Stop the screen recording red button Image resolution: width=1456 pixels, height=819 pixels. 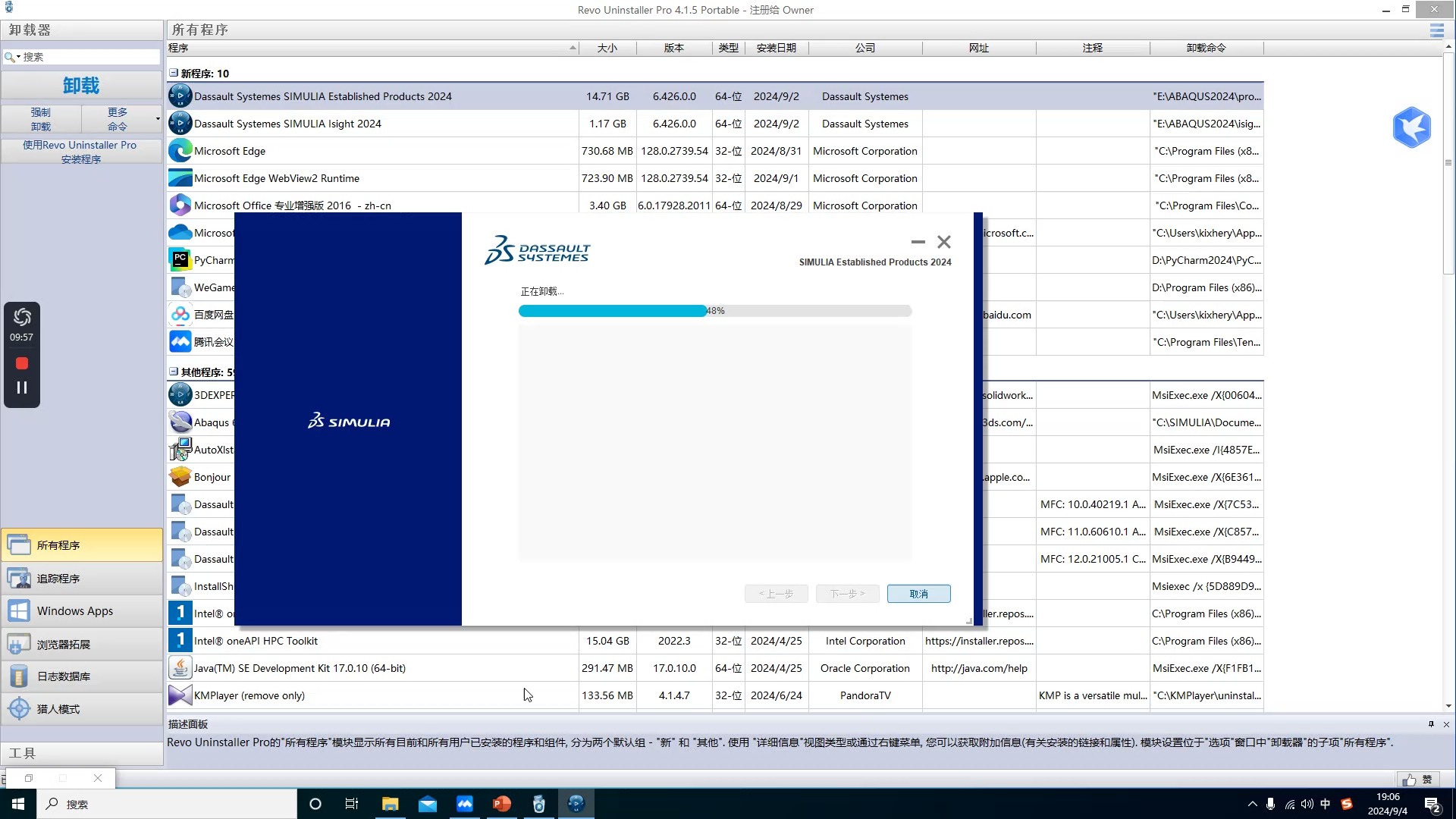click(x=22, y=364)
